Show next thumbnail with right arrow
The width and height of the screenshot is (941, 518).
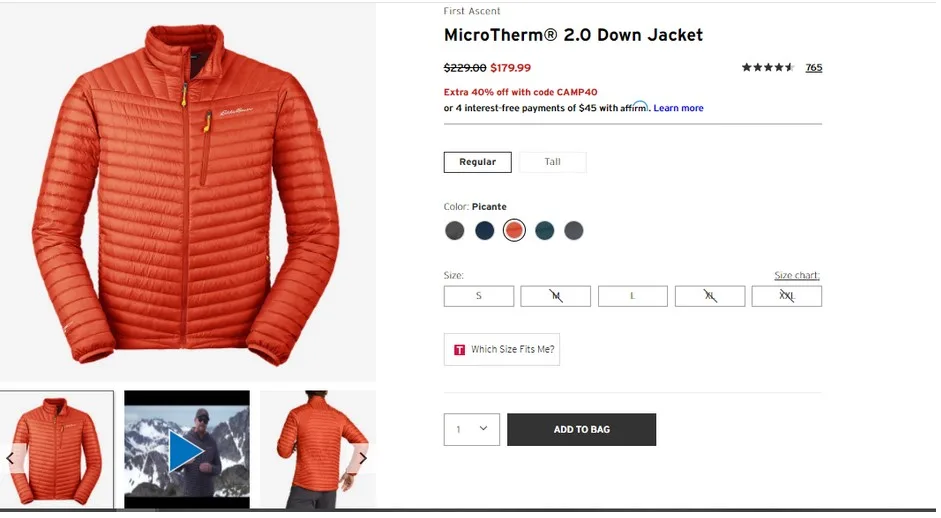[362, 459]
